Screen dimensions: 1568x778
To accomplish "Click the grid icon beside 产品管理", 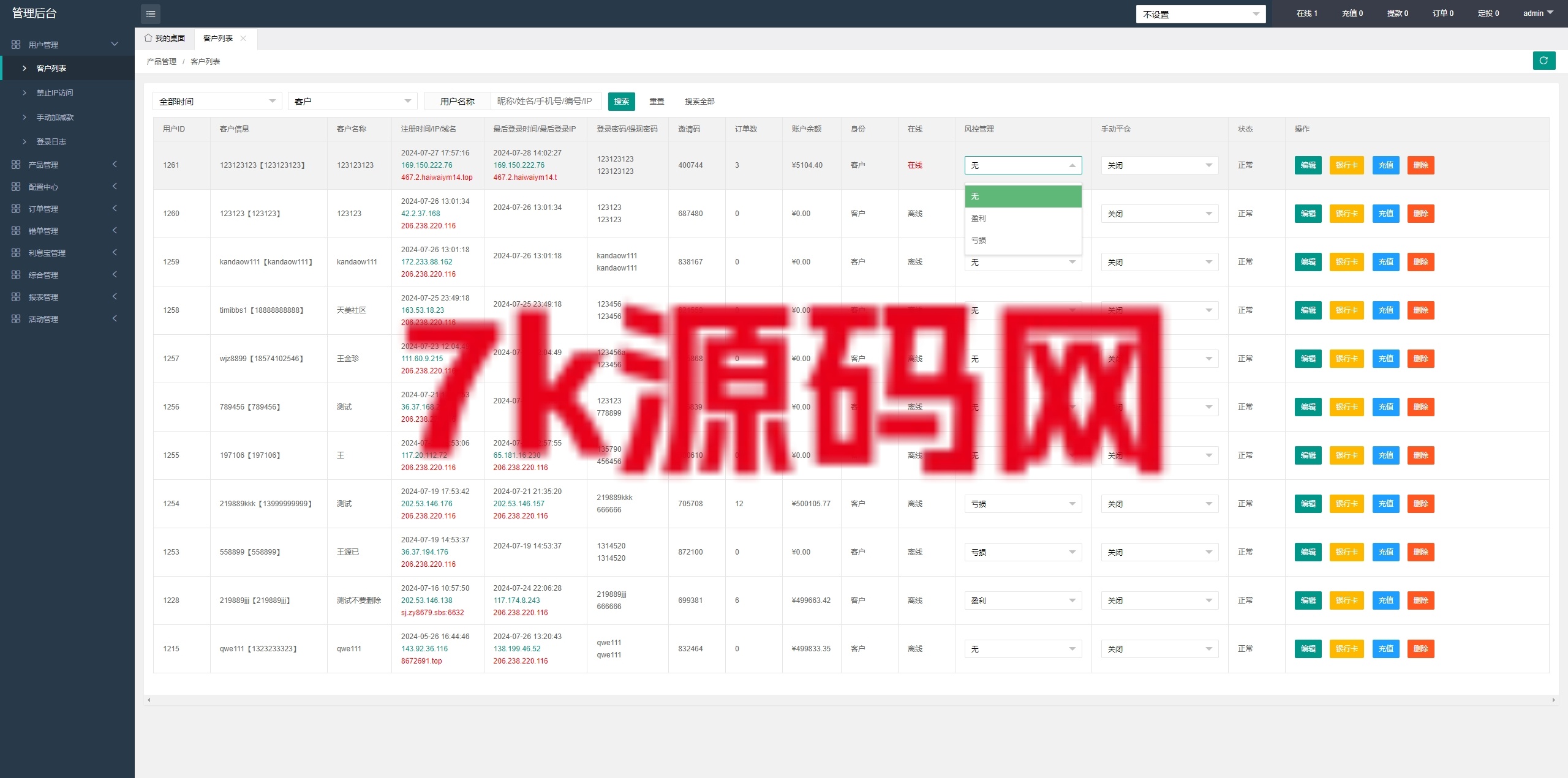I will tap(16, 165).
